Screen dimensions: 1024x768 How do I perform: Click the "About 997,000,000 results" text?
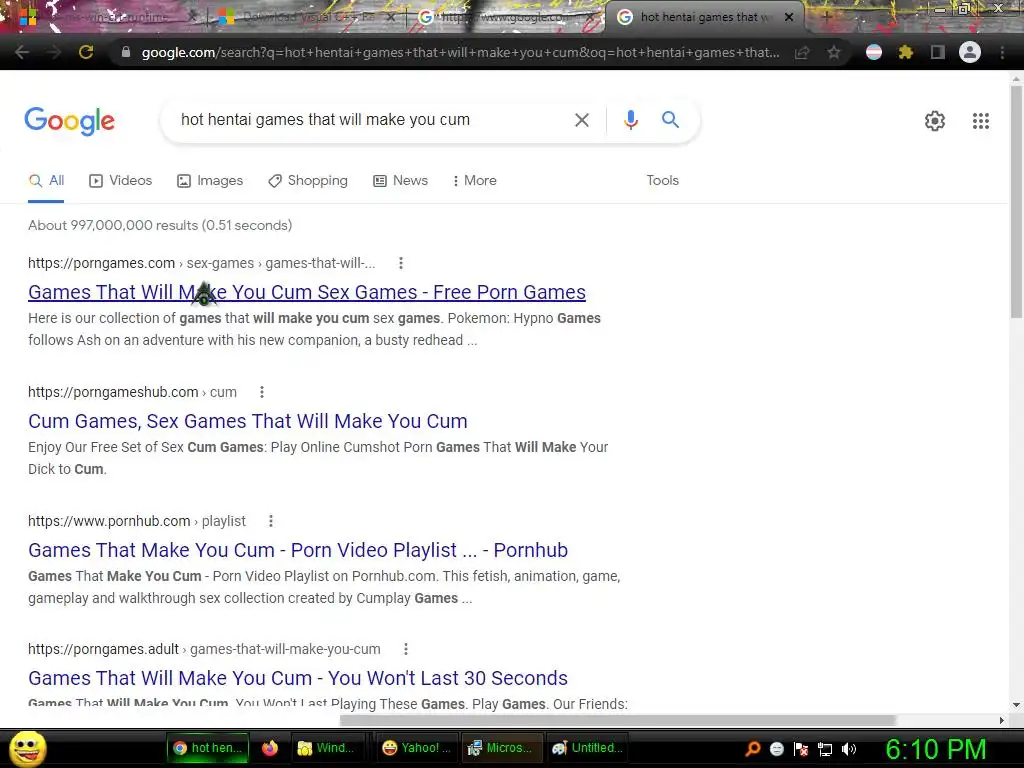click(160, 225)
